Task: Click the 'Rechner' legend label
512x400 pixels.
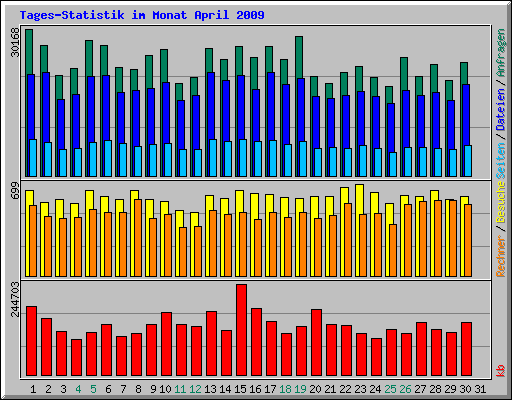Action: click(x=501, y=256)
